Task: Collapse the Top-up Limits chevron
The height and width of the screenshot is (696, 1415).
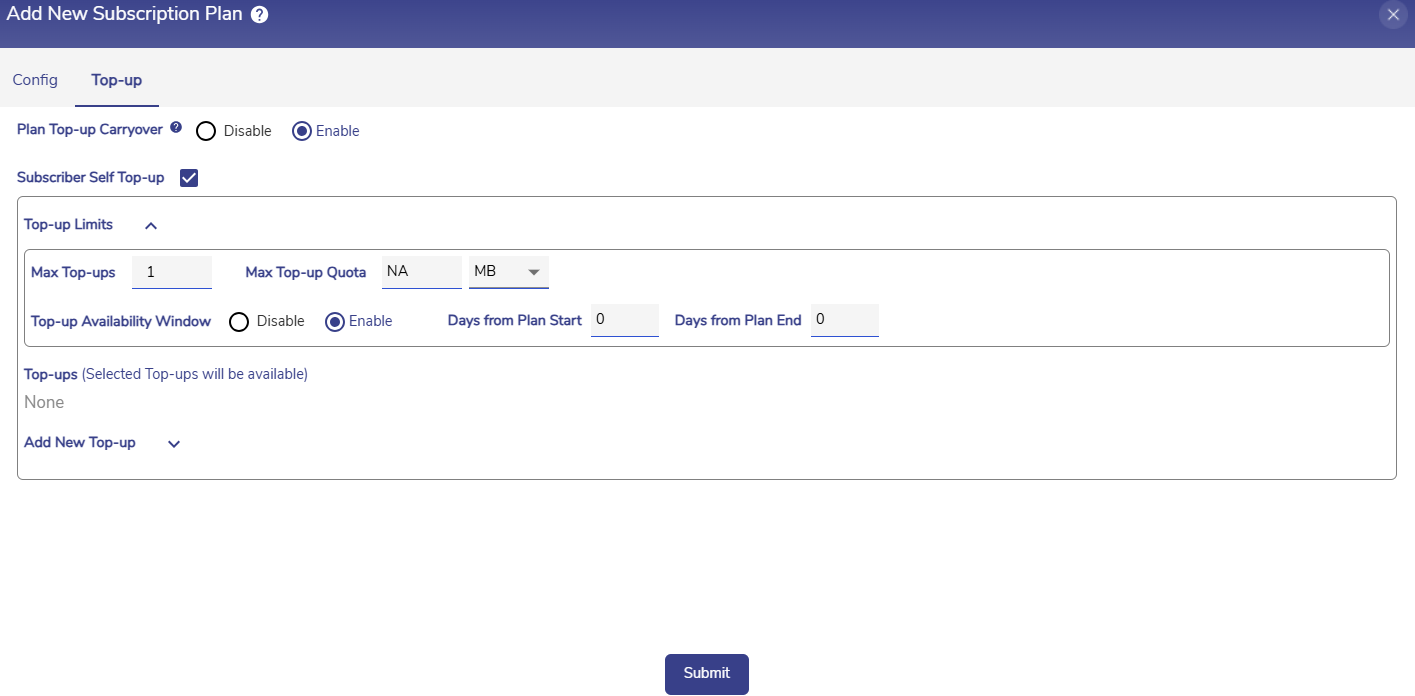Action: [151, 226]
